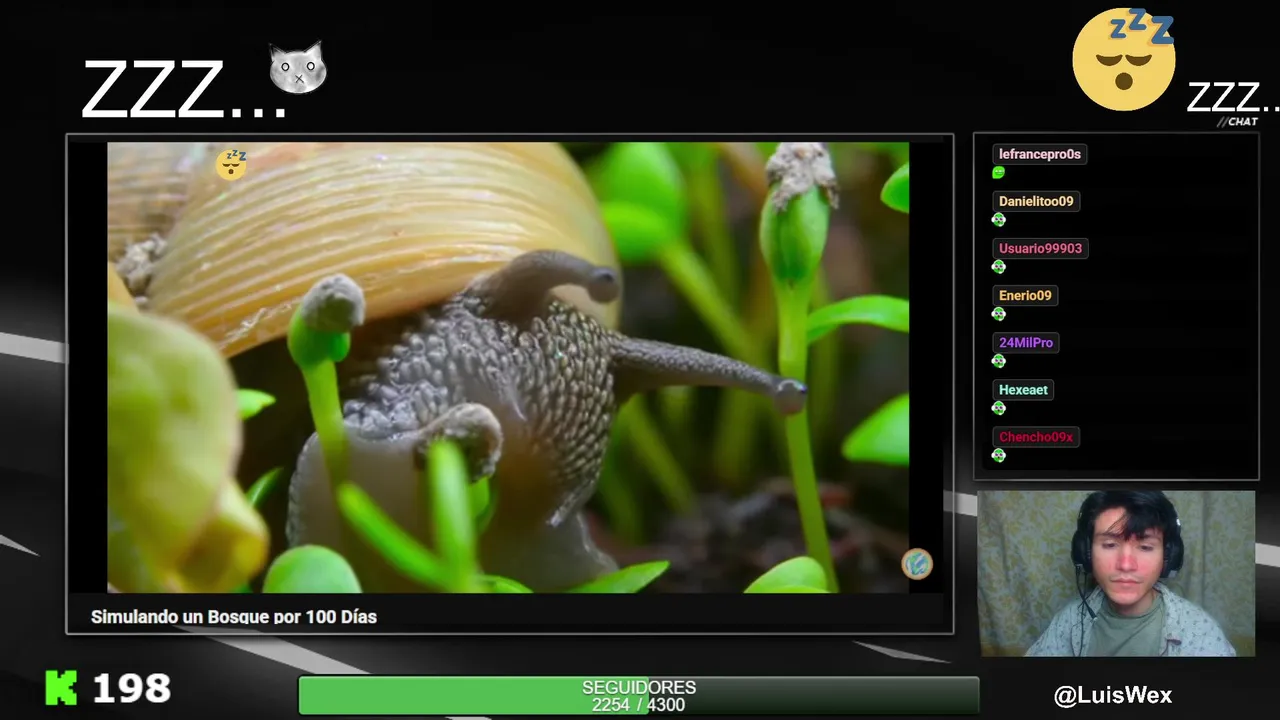Viewport: 1280px width, 720px height.
Task: Click the @LuisWex handle text
Action: click(x=1113, y=695)
